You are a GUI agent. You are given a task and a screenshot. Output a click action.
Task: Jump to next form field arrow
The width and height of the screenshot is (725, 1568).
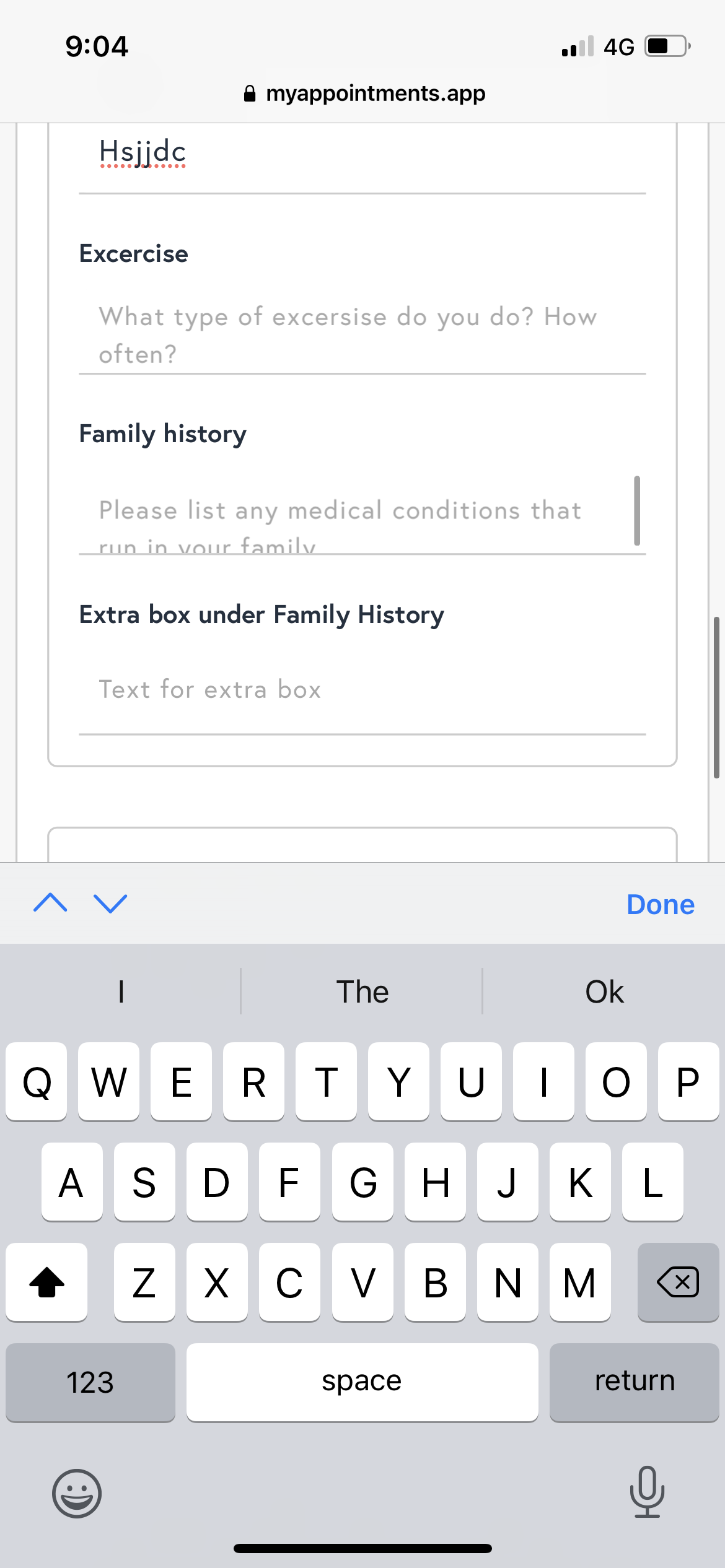110,904
